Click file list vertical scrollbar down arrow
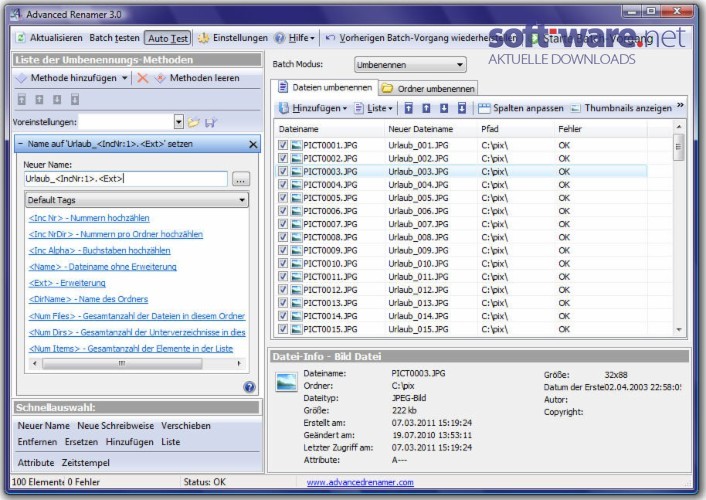This screenshot has width=706, height=500. tap(679, 330)
